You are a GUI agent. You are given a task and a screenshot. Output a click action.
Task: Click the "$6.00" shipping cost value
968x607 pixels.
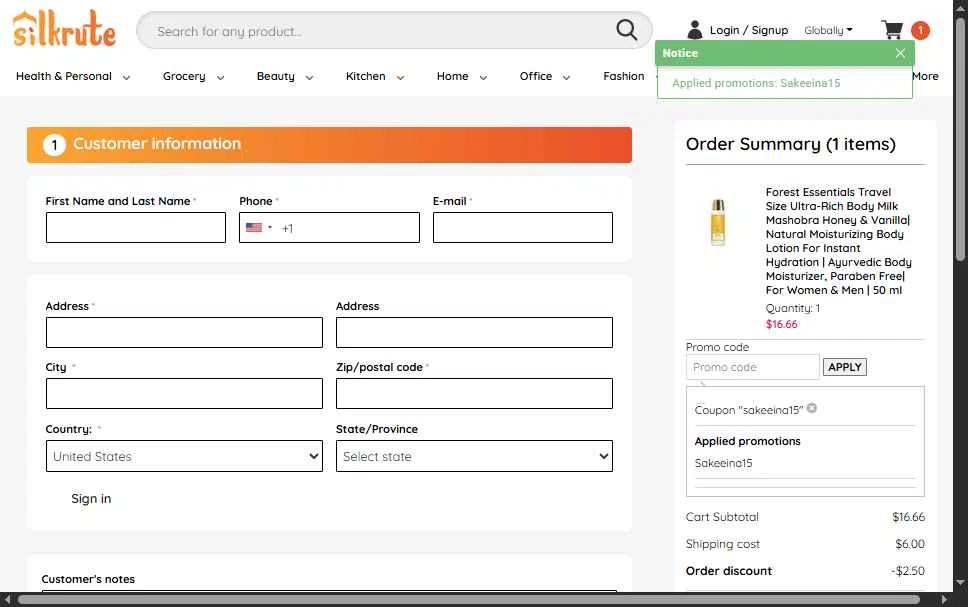(x=909, y=544)
